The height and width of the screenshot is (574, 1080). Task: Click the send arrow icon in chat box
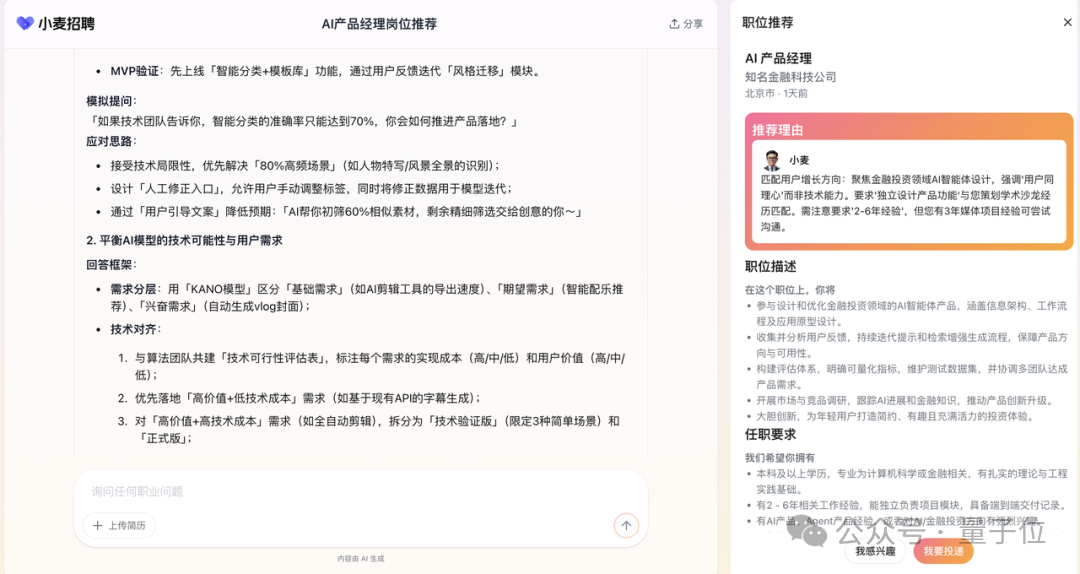pos(626,525)
